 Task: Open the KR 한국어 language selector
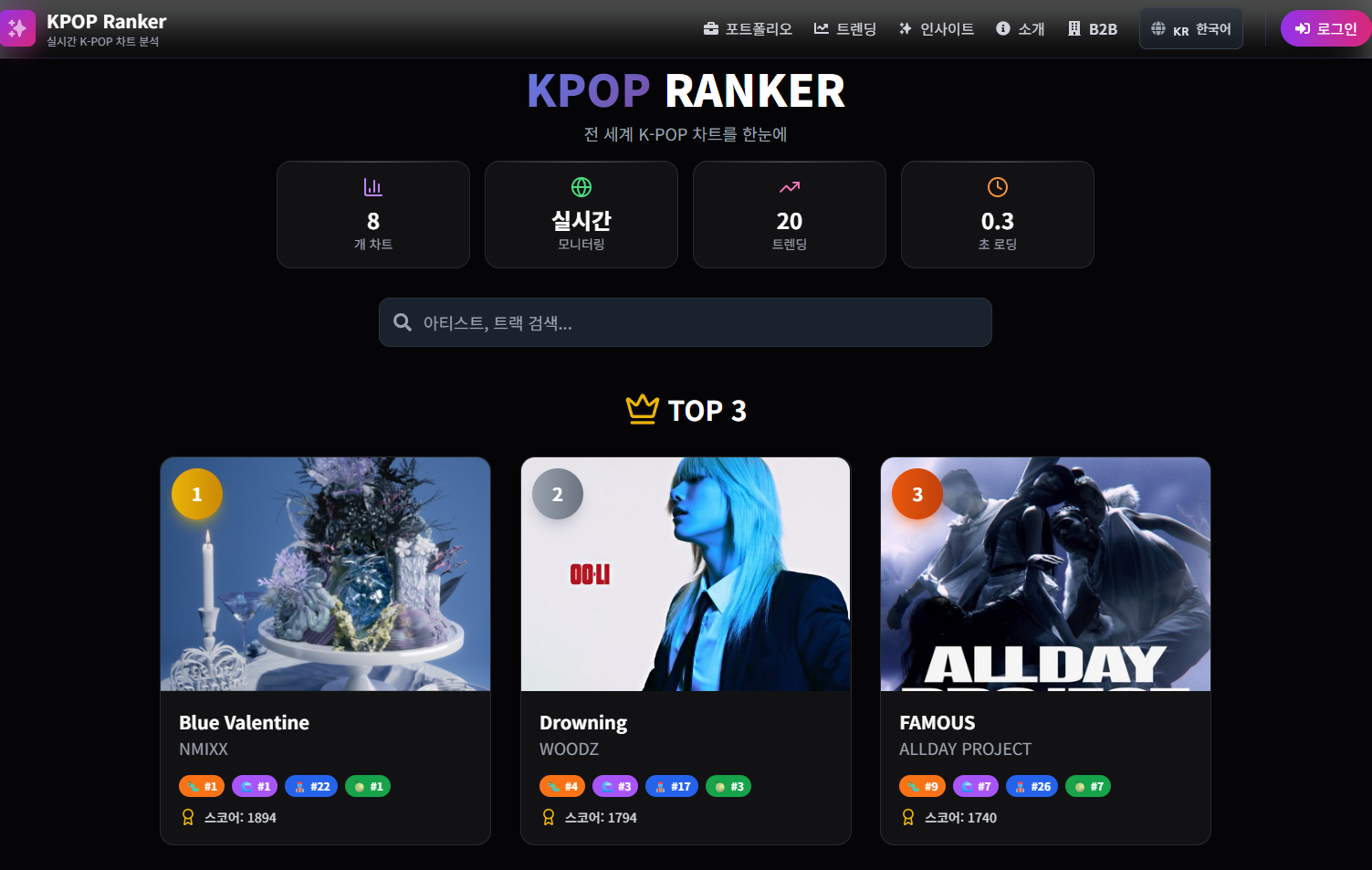tap(1191, 29)
